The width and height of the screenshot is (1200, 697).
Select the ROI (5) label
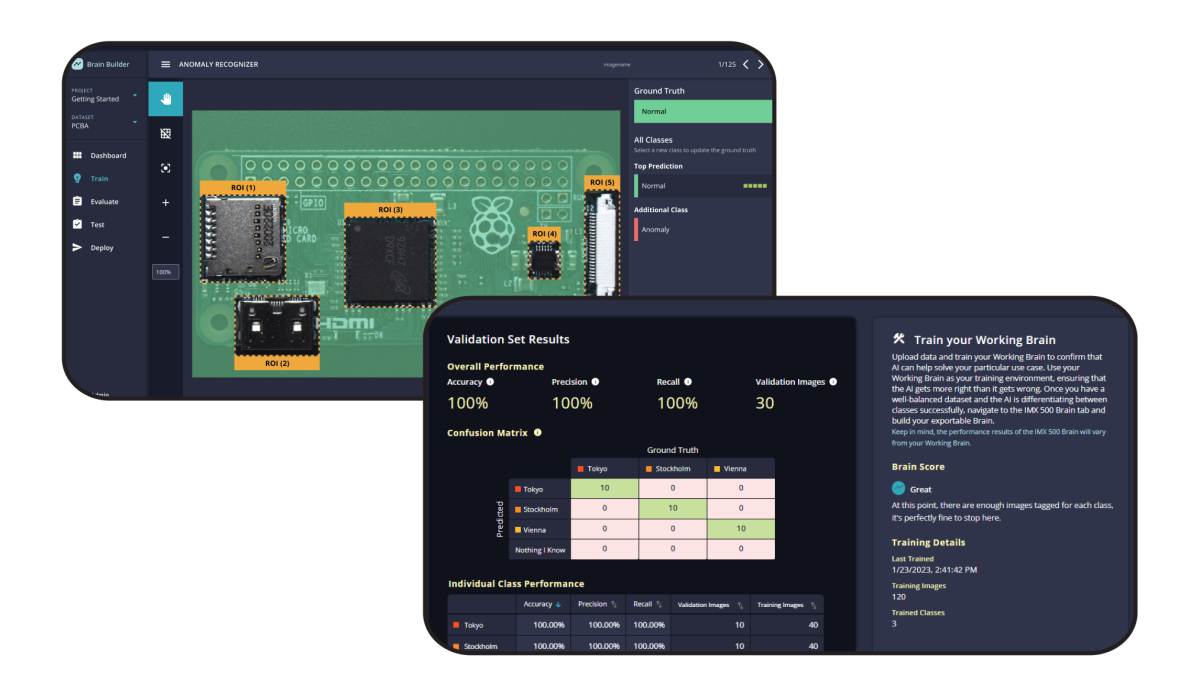(x=602, y=183)
